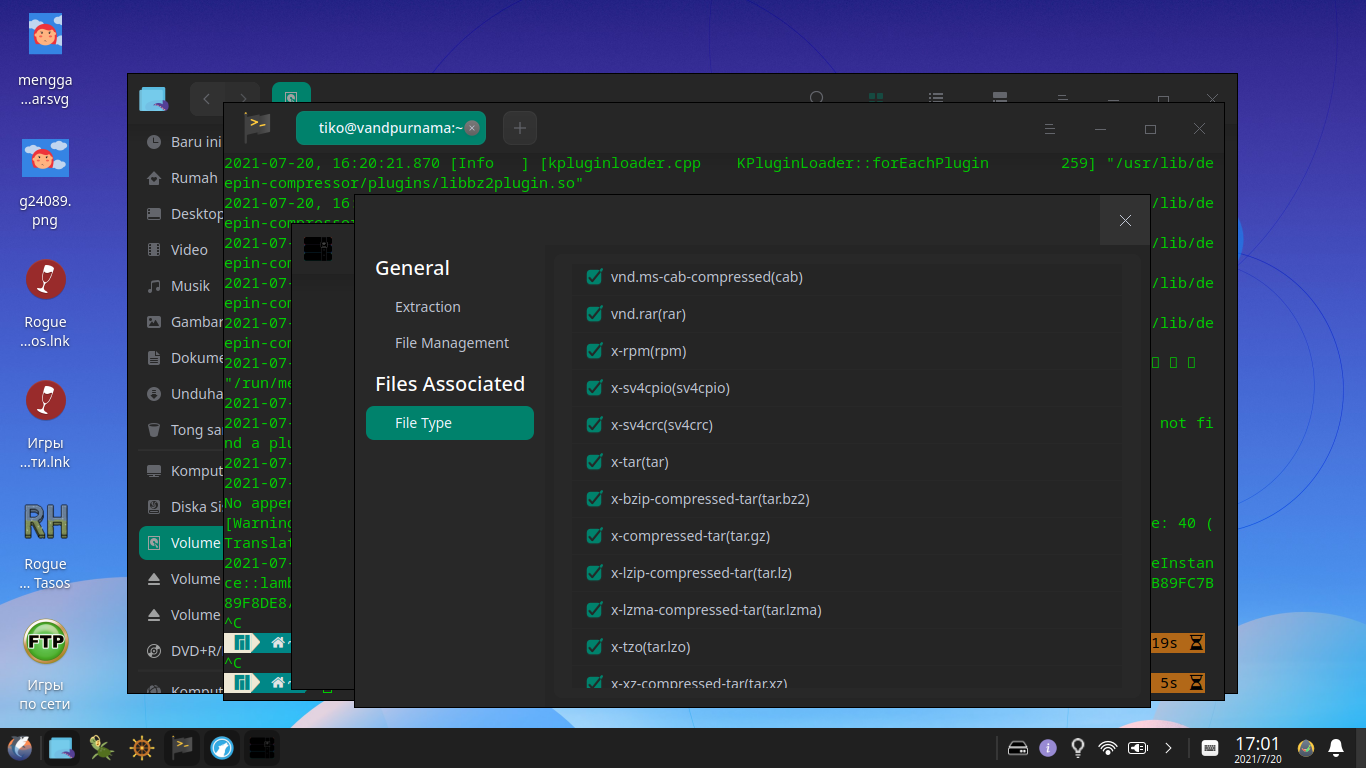Open the launcher from the taskbar
Image resolution: width=1366 pixels, height=768 pixels.
(20, 747)
